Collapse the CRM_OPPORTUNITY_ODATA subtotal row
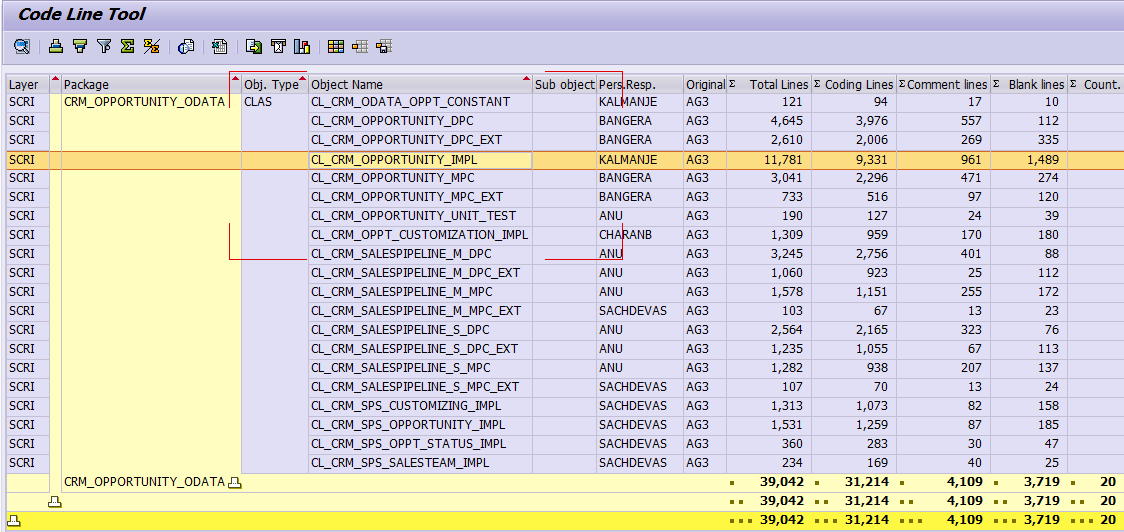 [x=234, y=483]
